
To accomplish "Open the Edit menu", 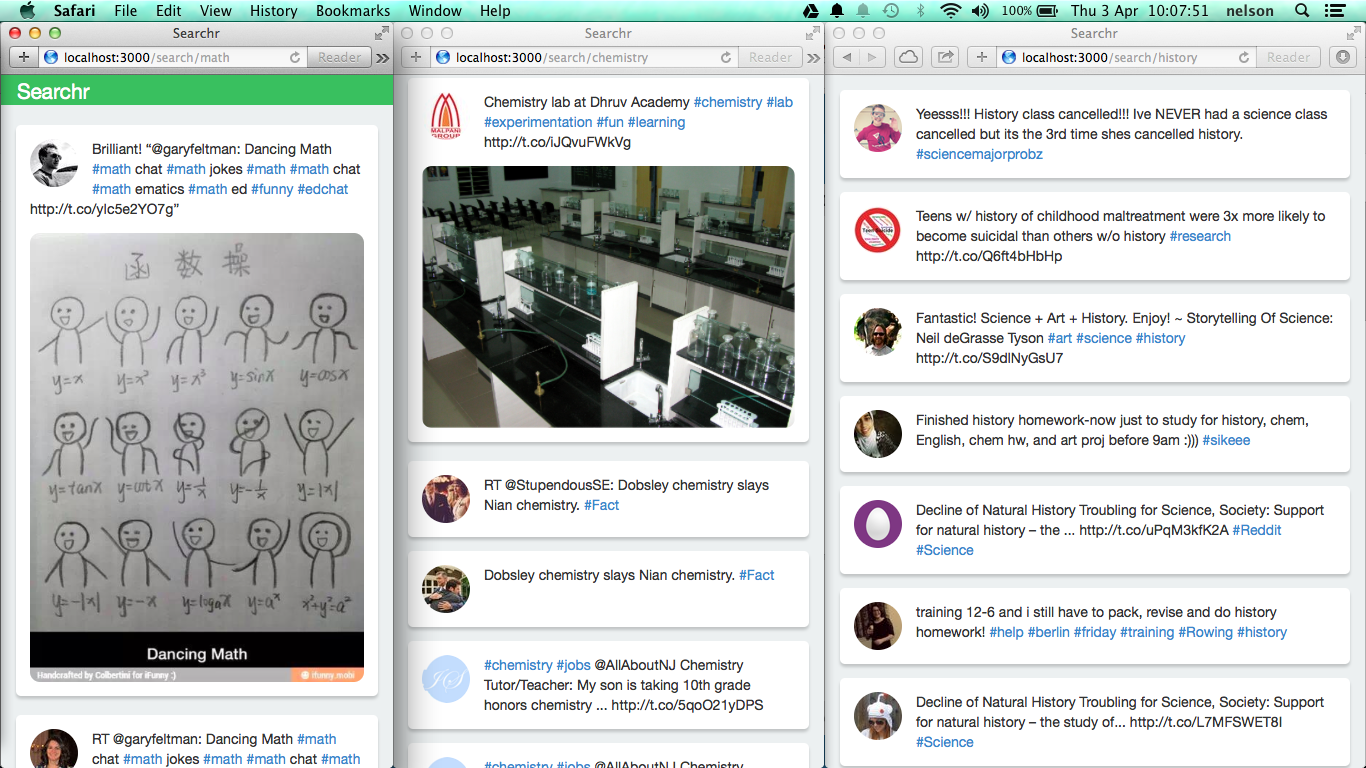I will [x=168, y=11].
